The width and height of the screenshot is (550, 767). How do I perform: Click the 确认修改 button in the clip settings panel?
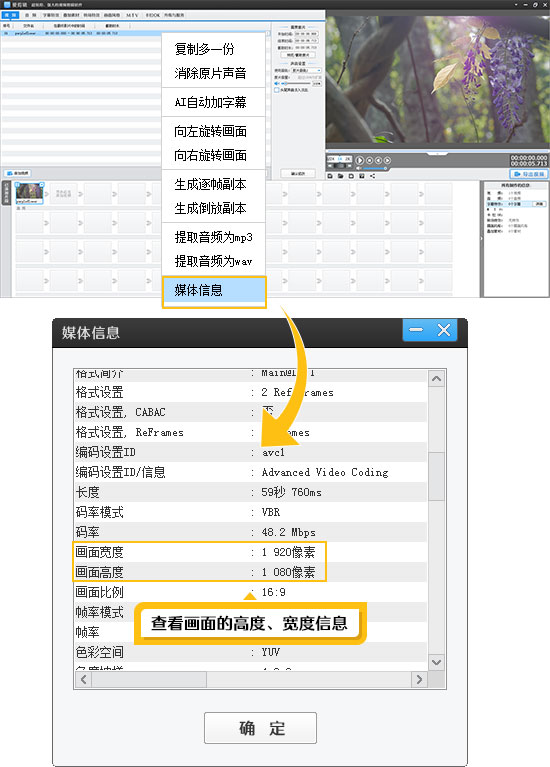coord(298,173)
